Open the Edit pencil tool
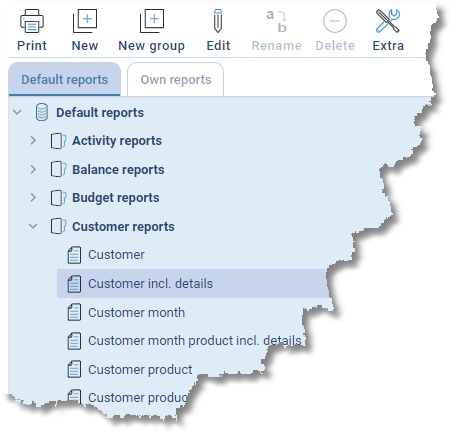Screen dimensions: 453x440 218,21
